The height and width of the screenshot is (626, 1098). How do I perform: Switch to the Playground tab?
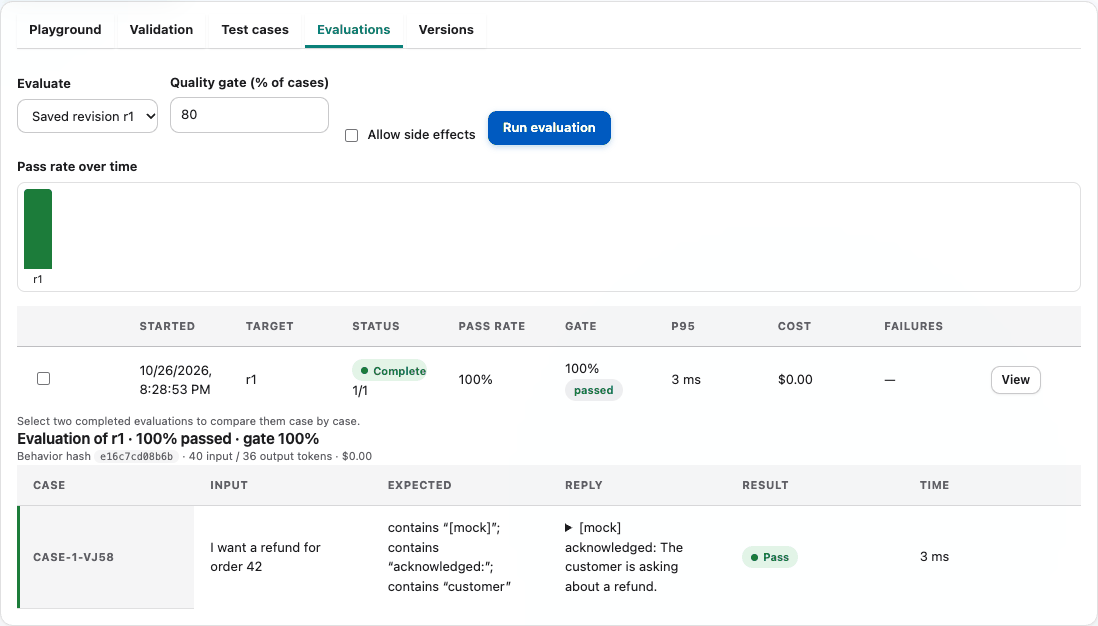pyautogui.click(x=65, y=29)
